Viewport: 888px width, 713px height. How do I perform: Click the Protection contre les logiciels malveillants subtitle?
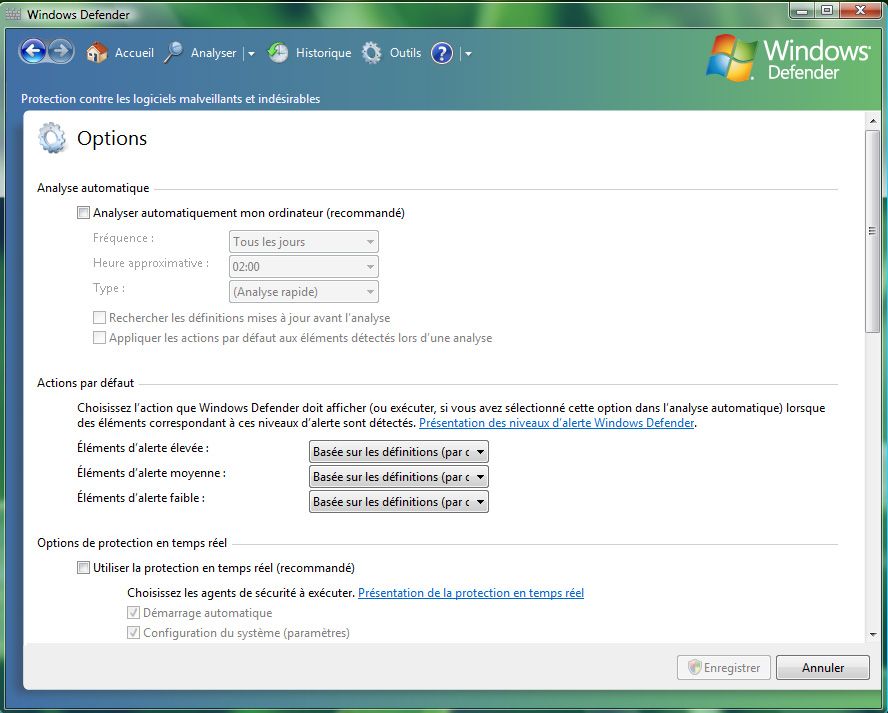pyautogui.click(x=170, y=99)
